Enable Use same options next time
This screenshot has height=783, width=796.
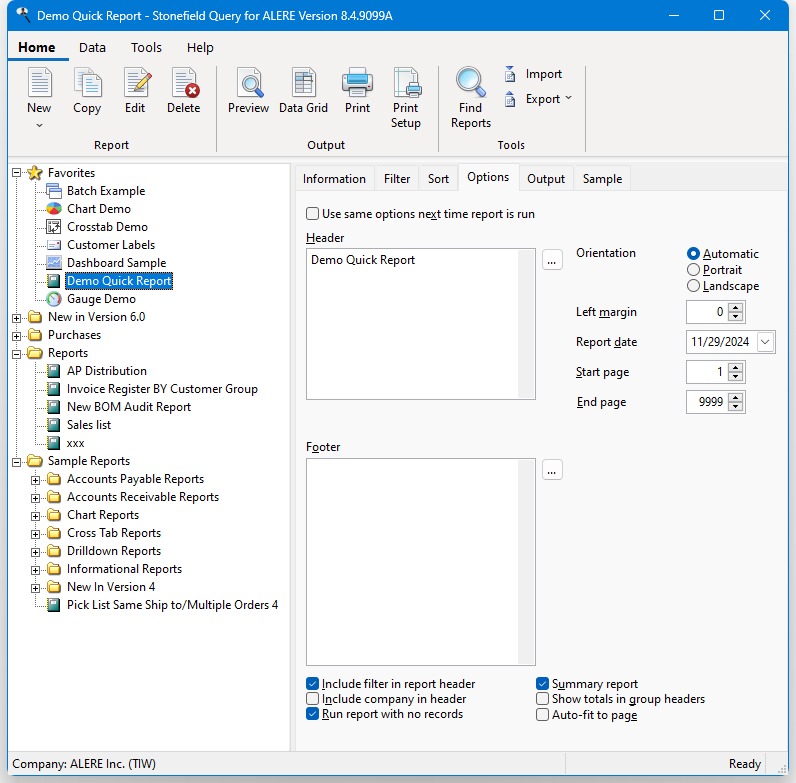pyautogui.click(x=313, y=214)
